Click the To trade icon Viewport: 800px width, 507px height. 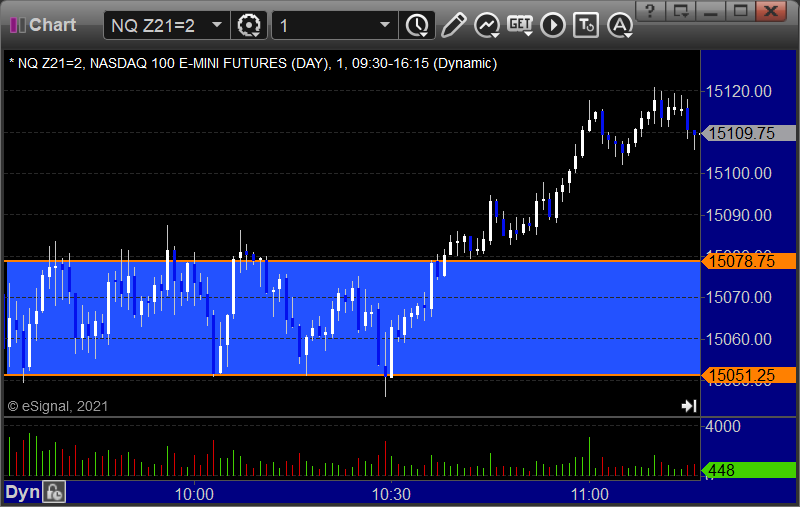[586, 25]
